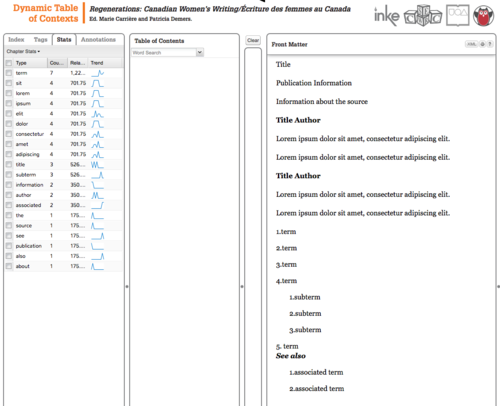The image size is (500, 406).
Task: Click the XML button in Front Matter header
Action: [x=471, y=44]
